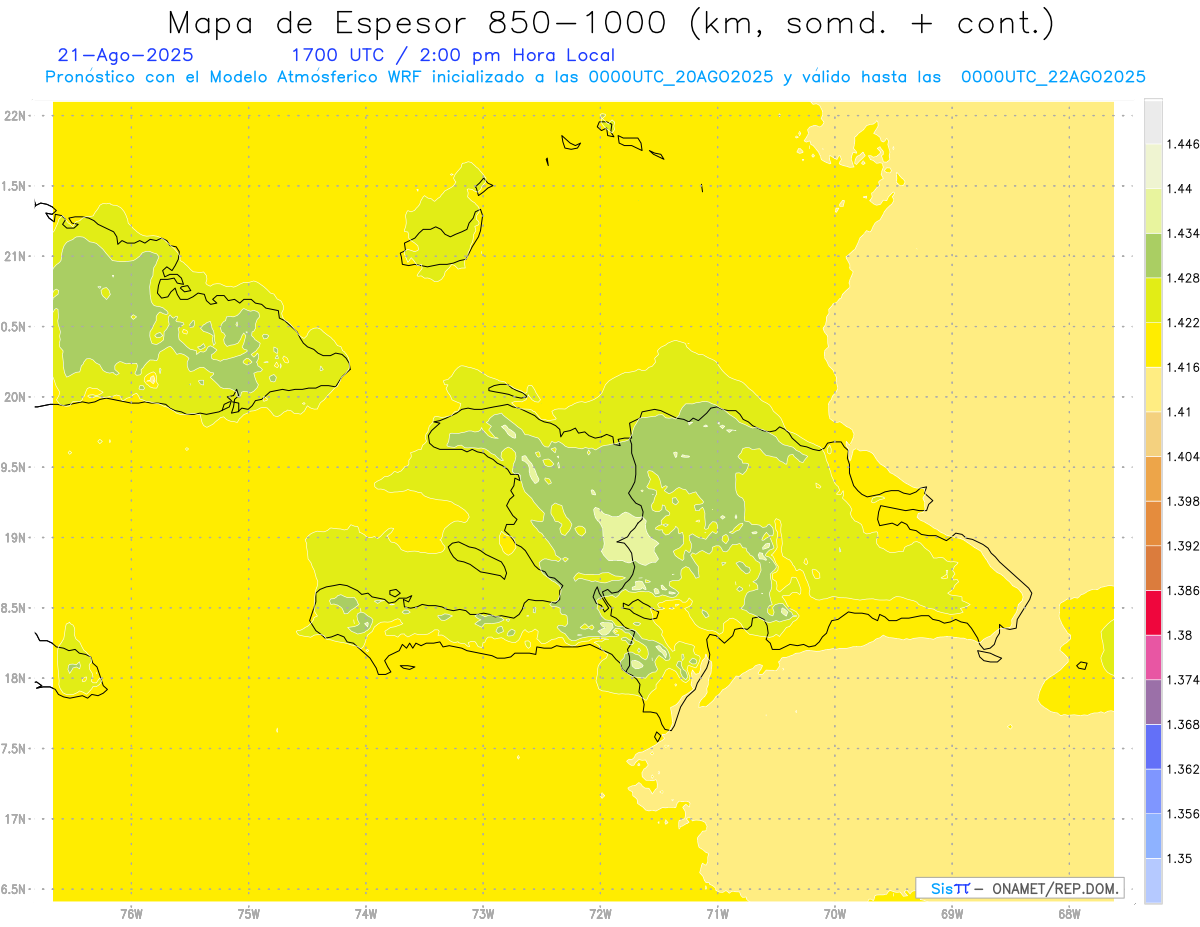Click the blue legend swatch between 1.362 and 1.368
This screenshot has height=927, width=1200.
point(1153,746)
